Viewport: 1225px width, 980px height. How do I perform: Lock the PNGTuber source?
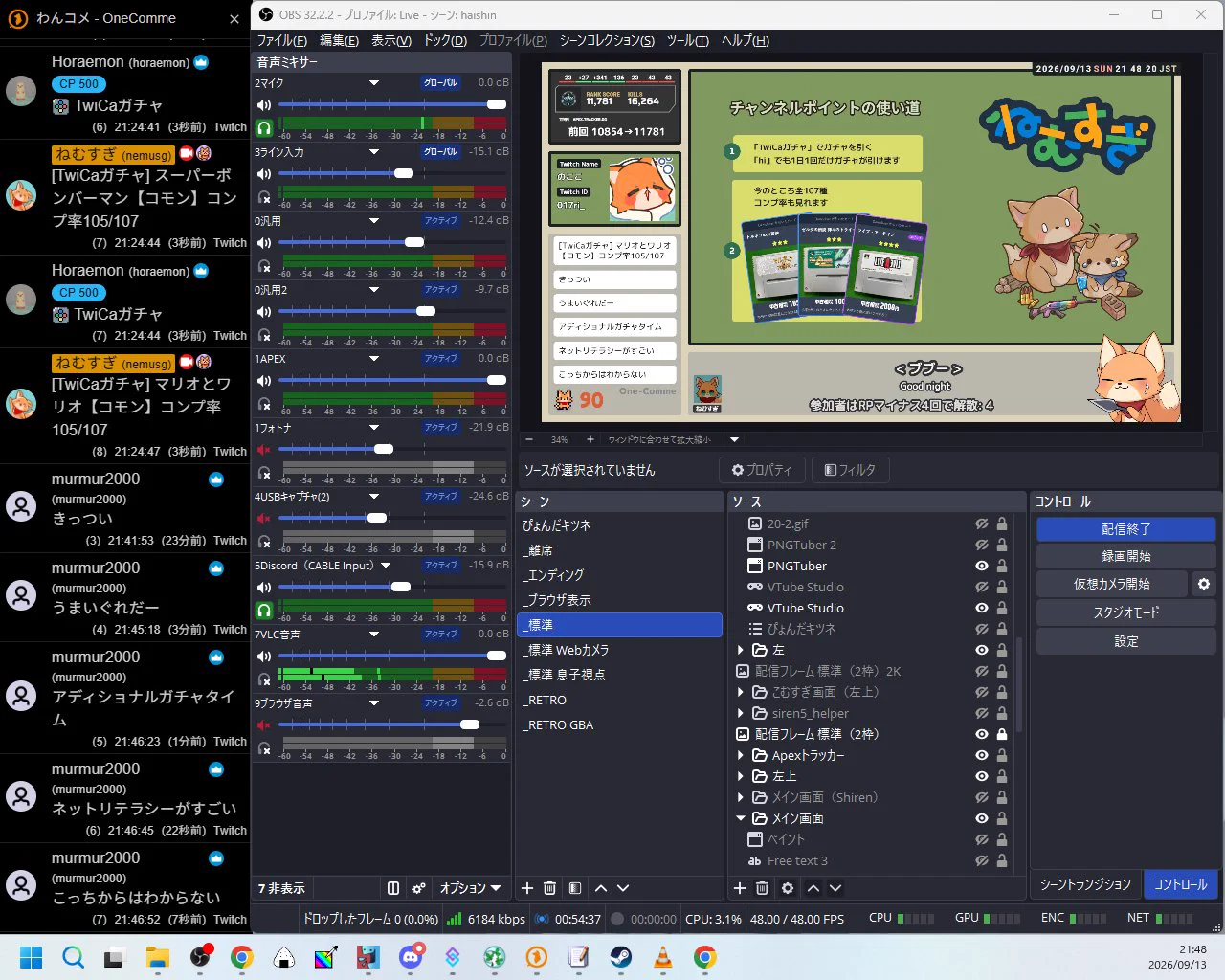[1002, 566]
